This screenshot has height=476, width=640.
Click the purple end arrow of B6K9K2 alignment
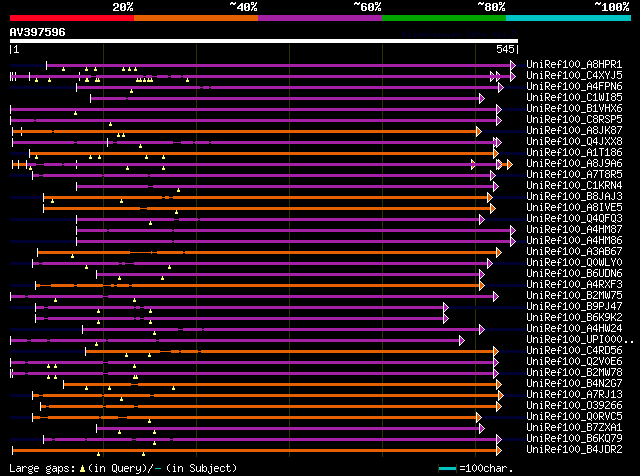point(446,318)
